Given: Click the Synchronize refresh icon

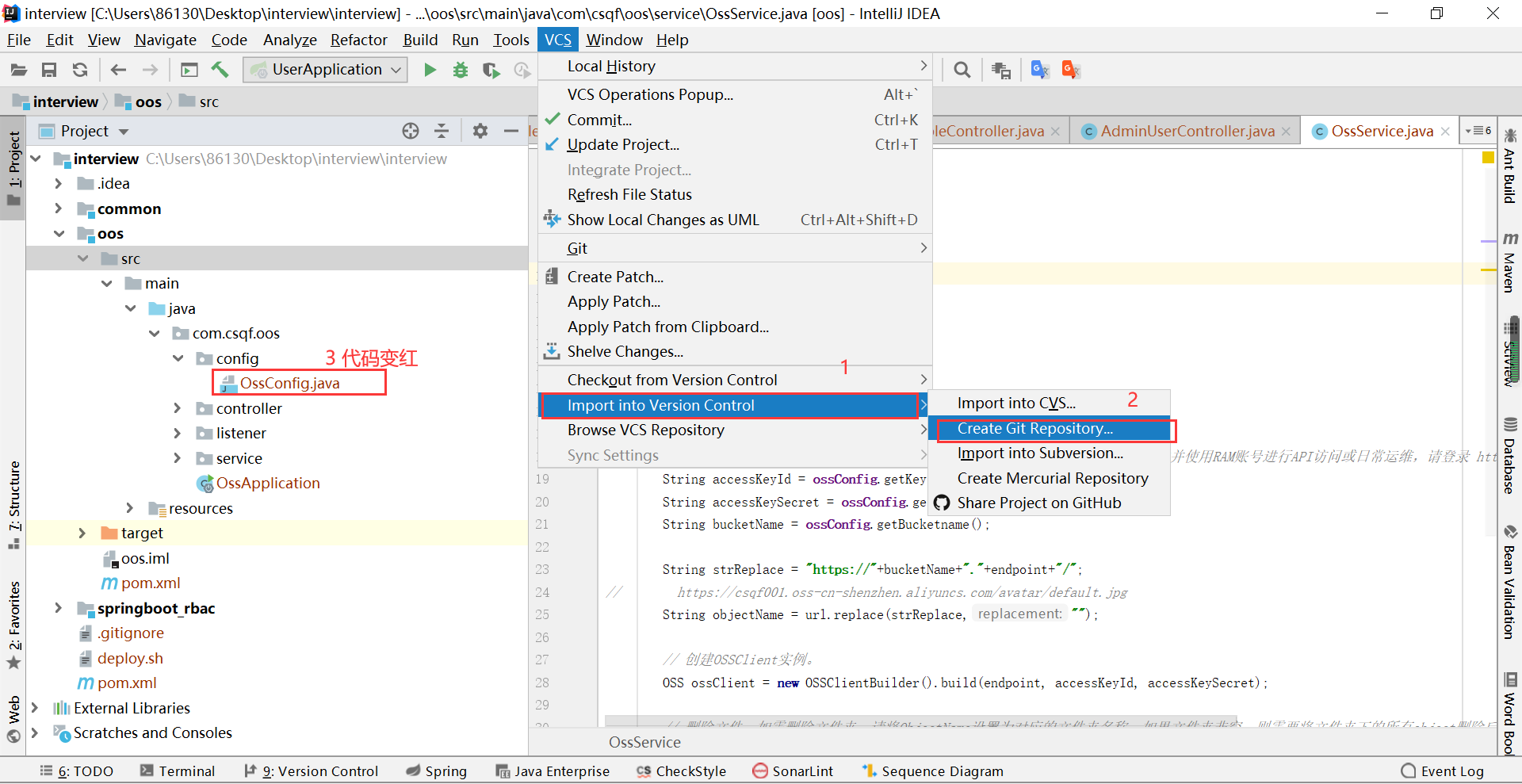Looking at the screenshot, I should point(80,70).
